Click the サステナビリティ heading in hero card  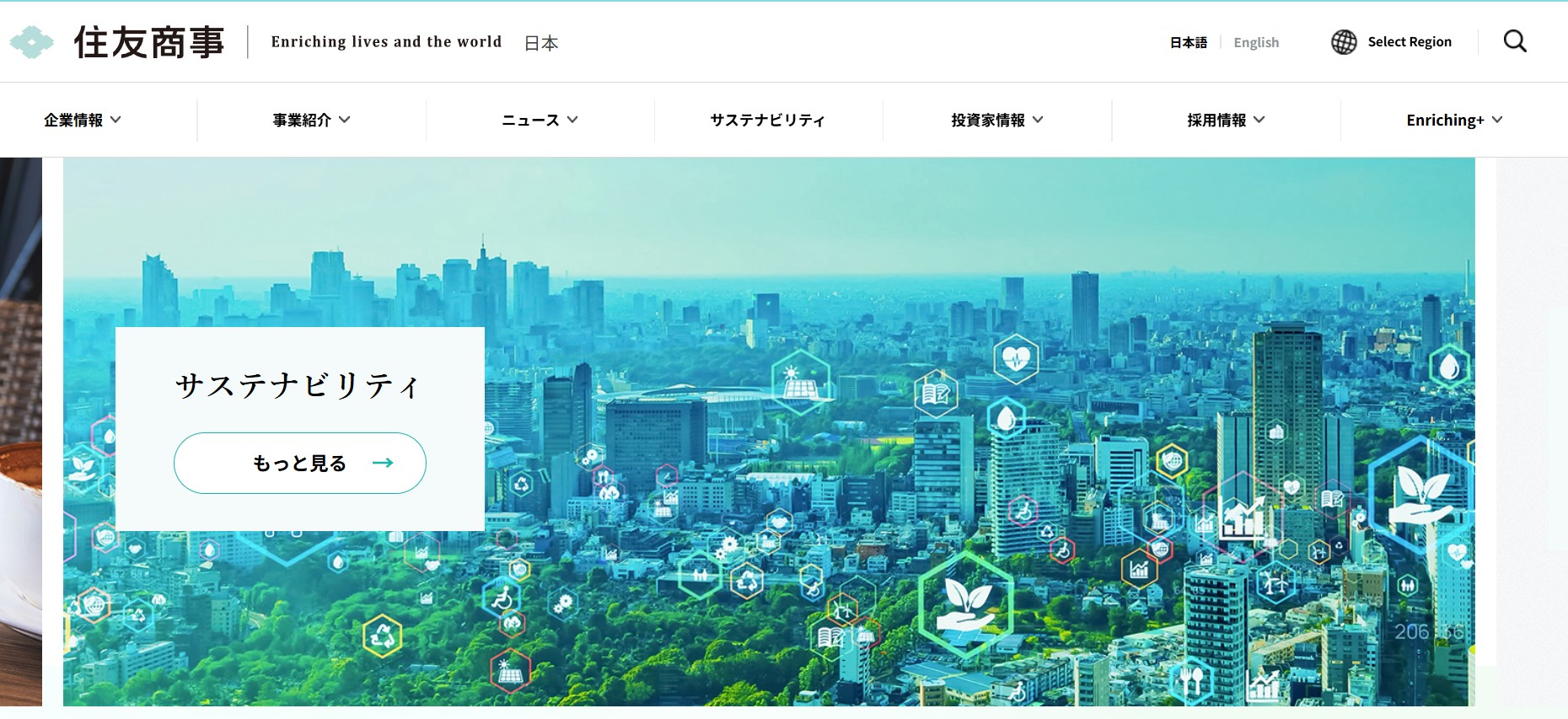pos(298,385)
